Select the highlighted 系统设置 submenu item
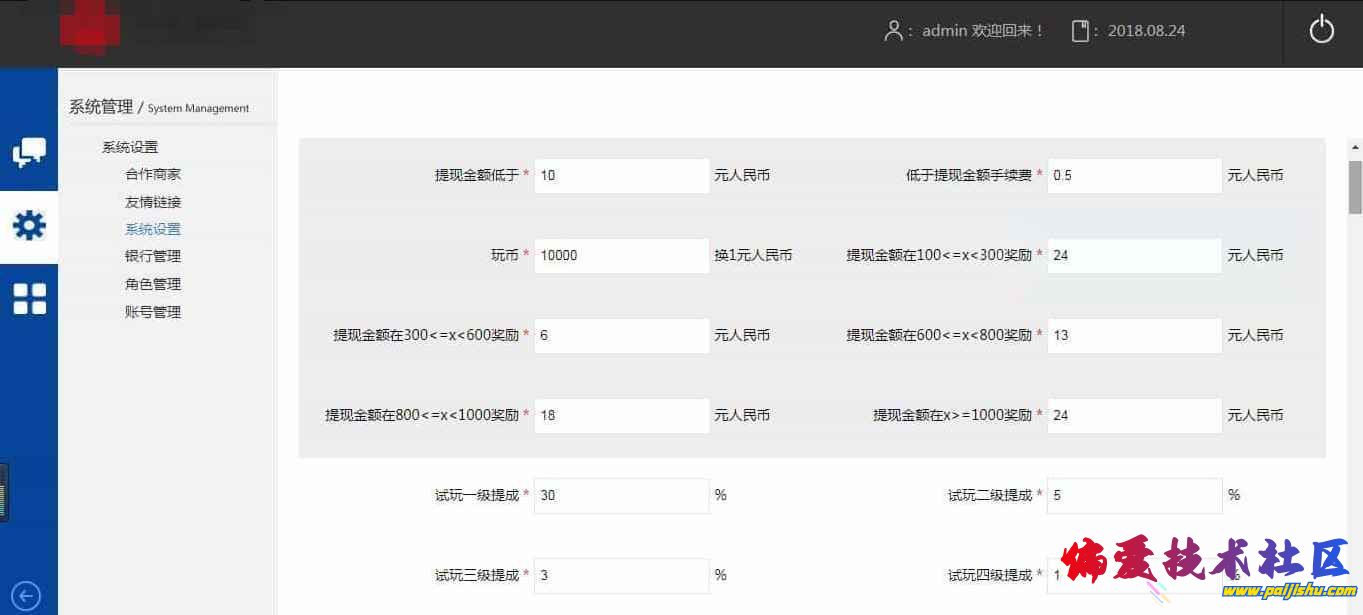The height and width of the screenshot is (615, 1363). click(x=153, y=229)
